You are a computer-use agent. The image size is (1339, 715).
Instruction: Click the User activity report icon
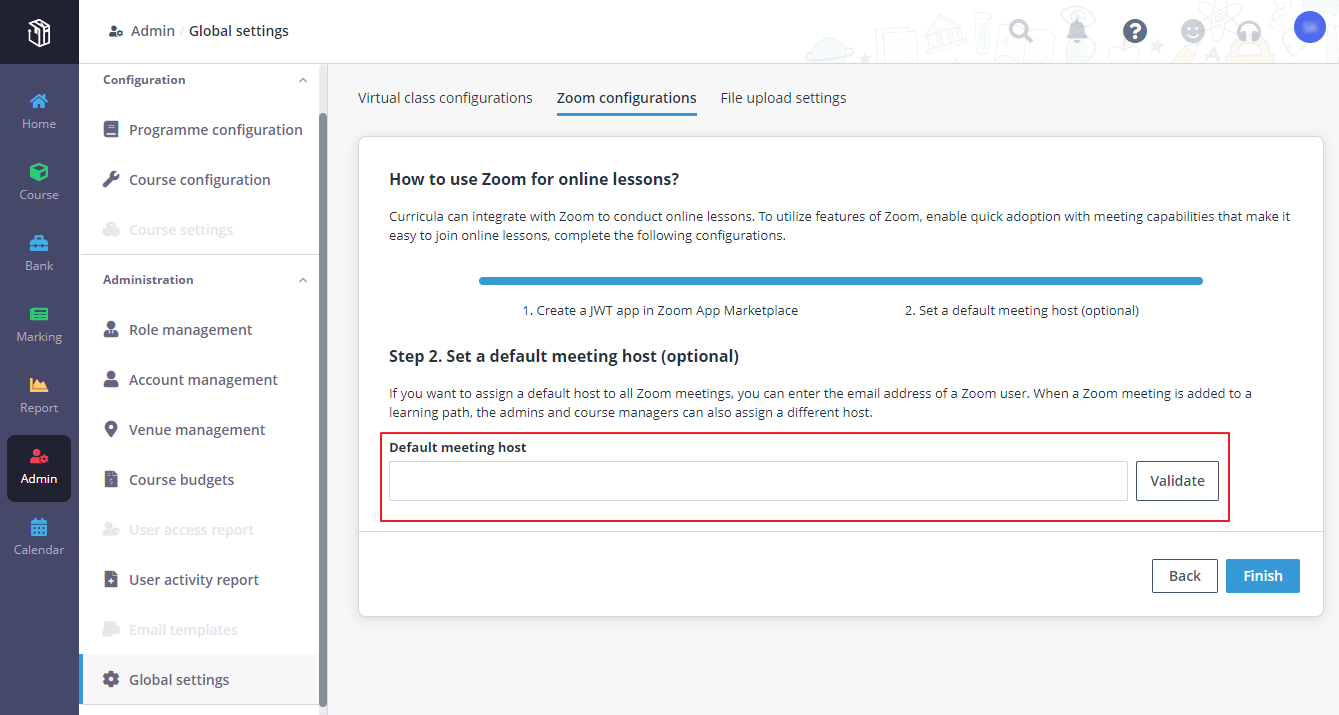point(111,579)
